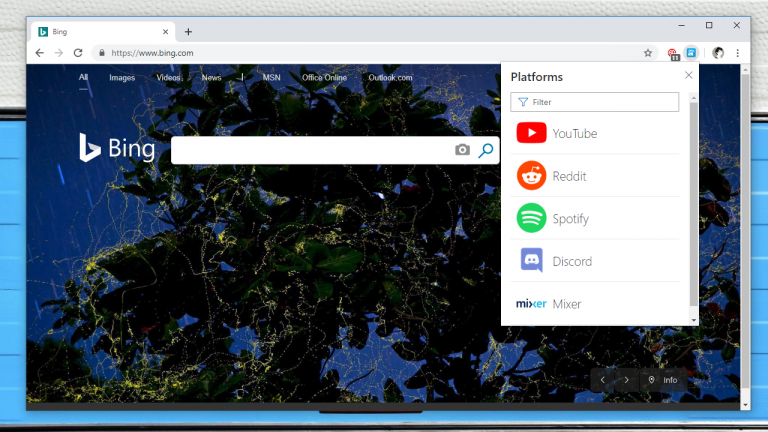Click Platforms panel scrollbar down arrow
768x432 pixels.
(x=694, y=320)
